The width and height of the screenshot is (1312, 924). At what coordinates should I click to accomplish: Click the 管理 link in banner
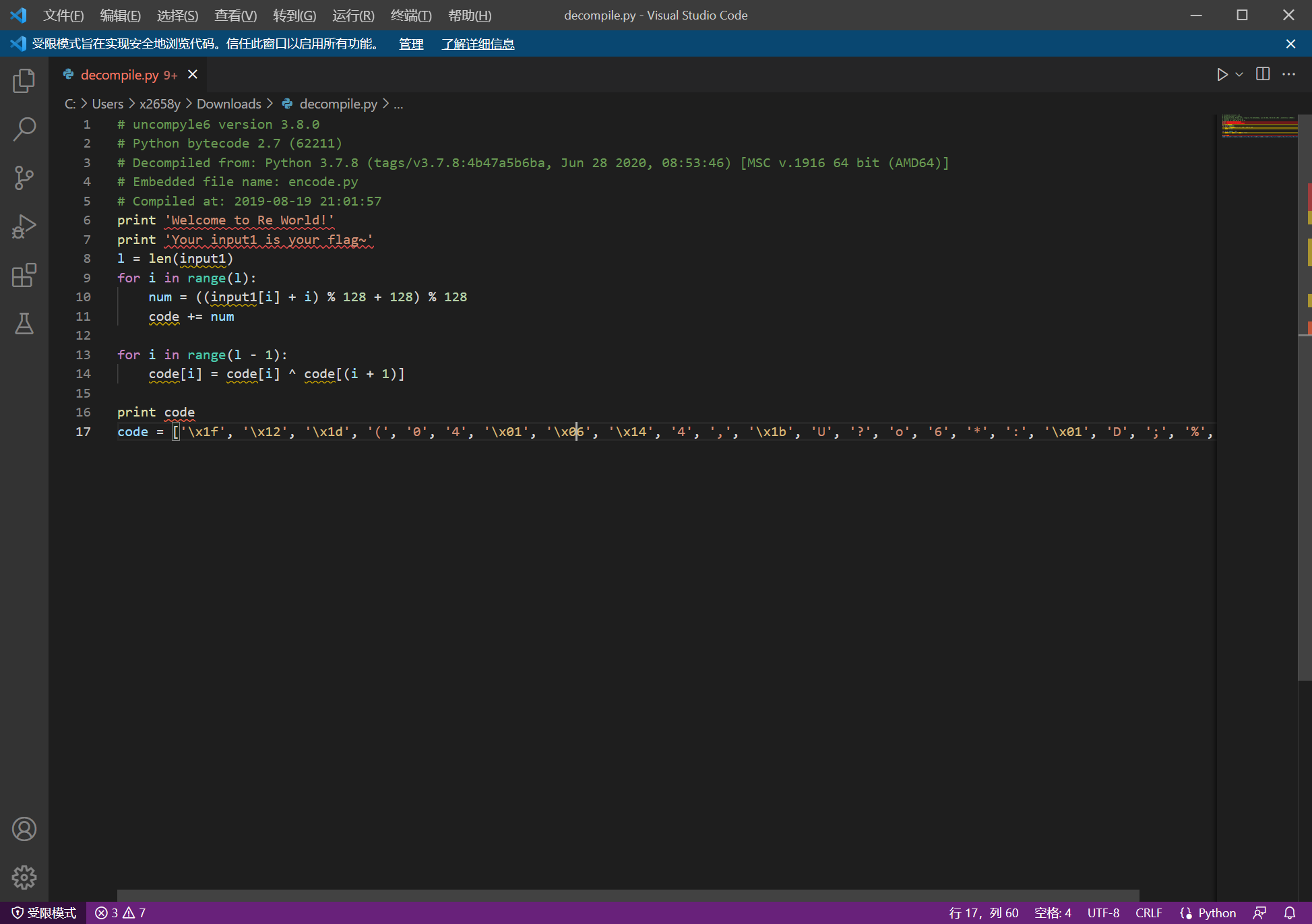tap(411, 44)
